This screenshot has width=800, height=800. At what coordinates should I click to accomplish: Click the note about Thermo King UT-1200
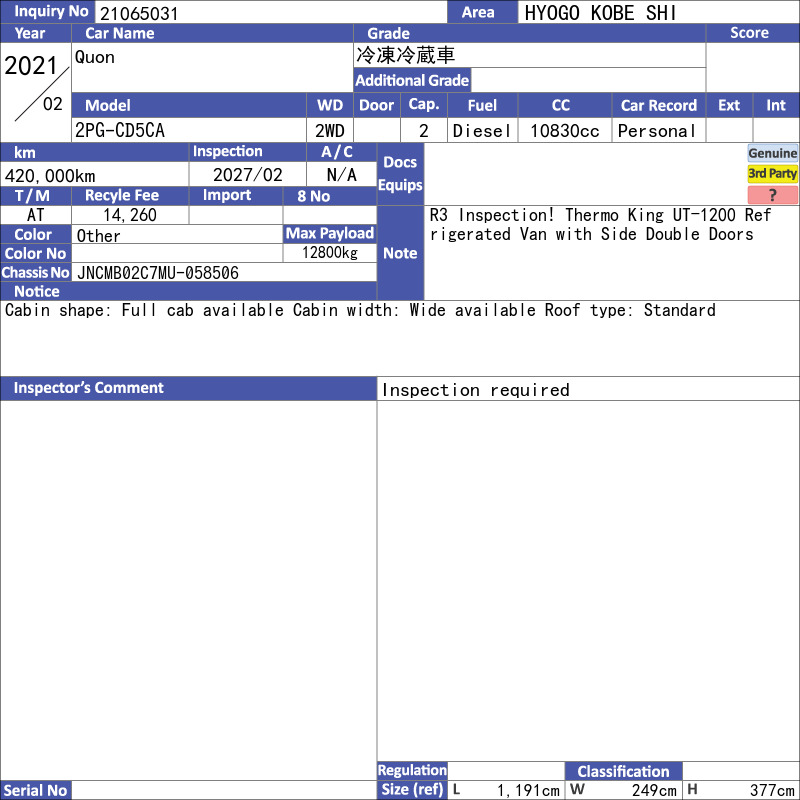coord(600,224)
